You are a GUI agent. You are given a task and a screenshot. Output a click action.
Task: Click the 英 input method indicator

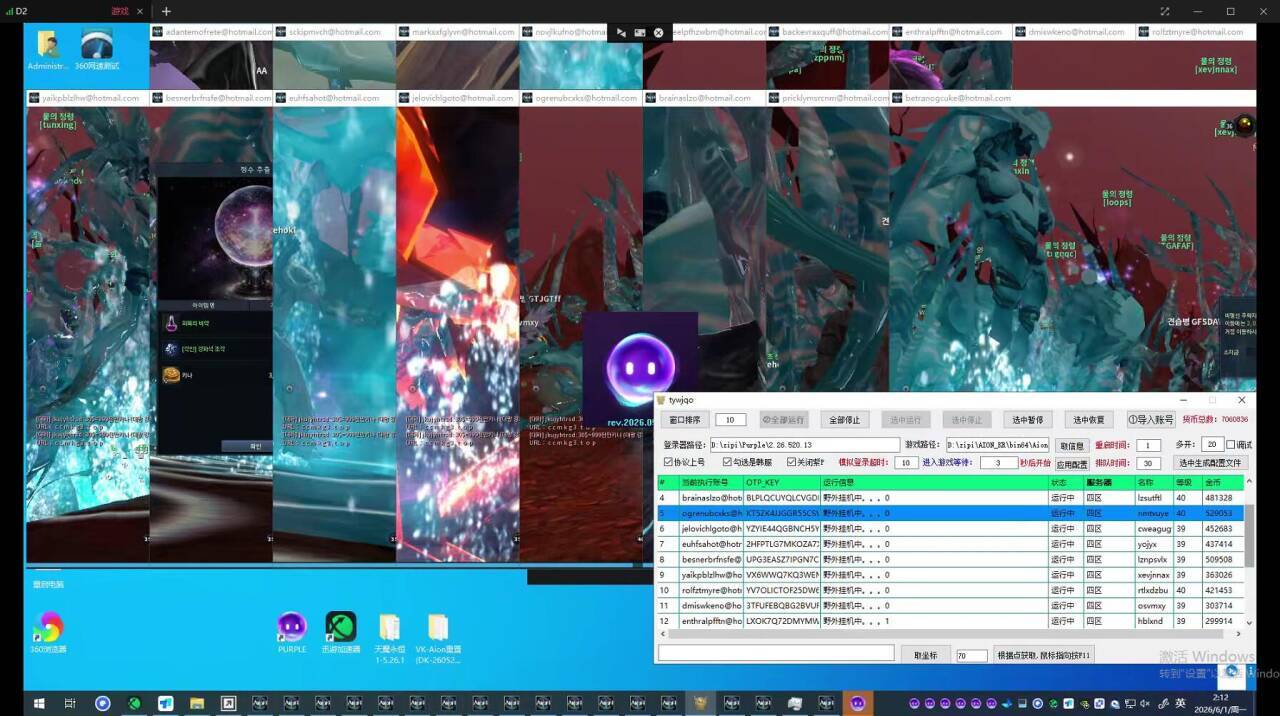tap(1181, 703)
